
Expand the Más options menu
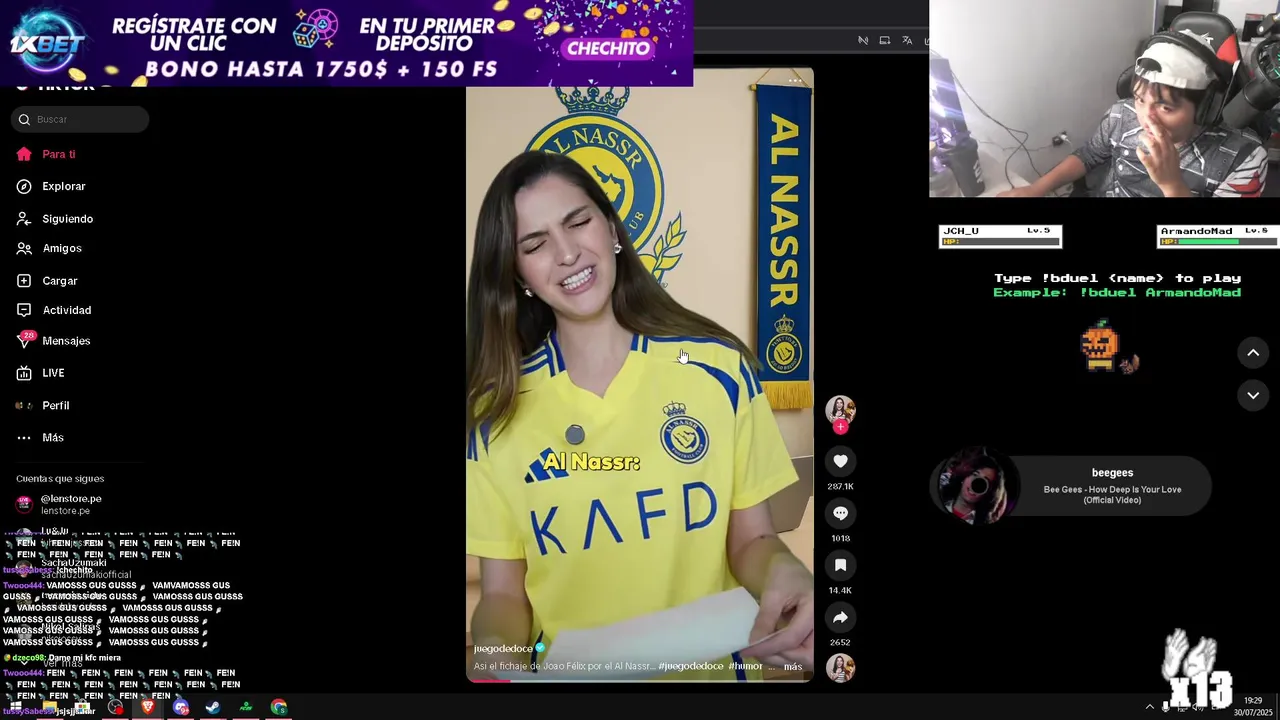click(x=40, y=437)
